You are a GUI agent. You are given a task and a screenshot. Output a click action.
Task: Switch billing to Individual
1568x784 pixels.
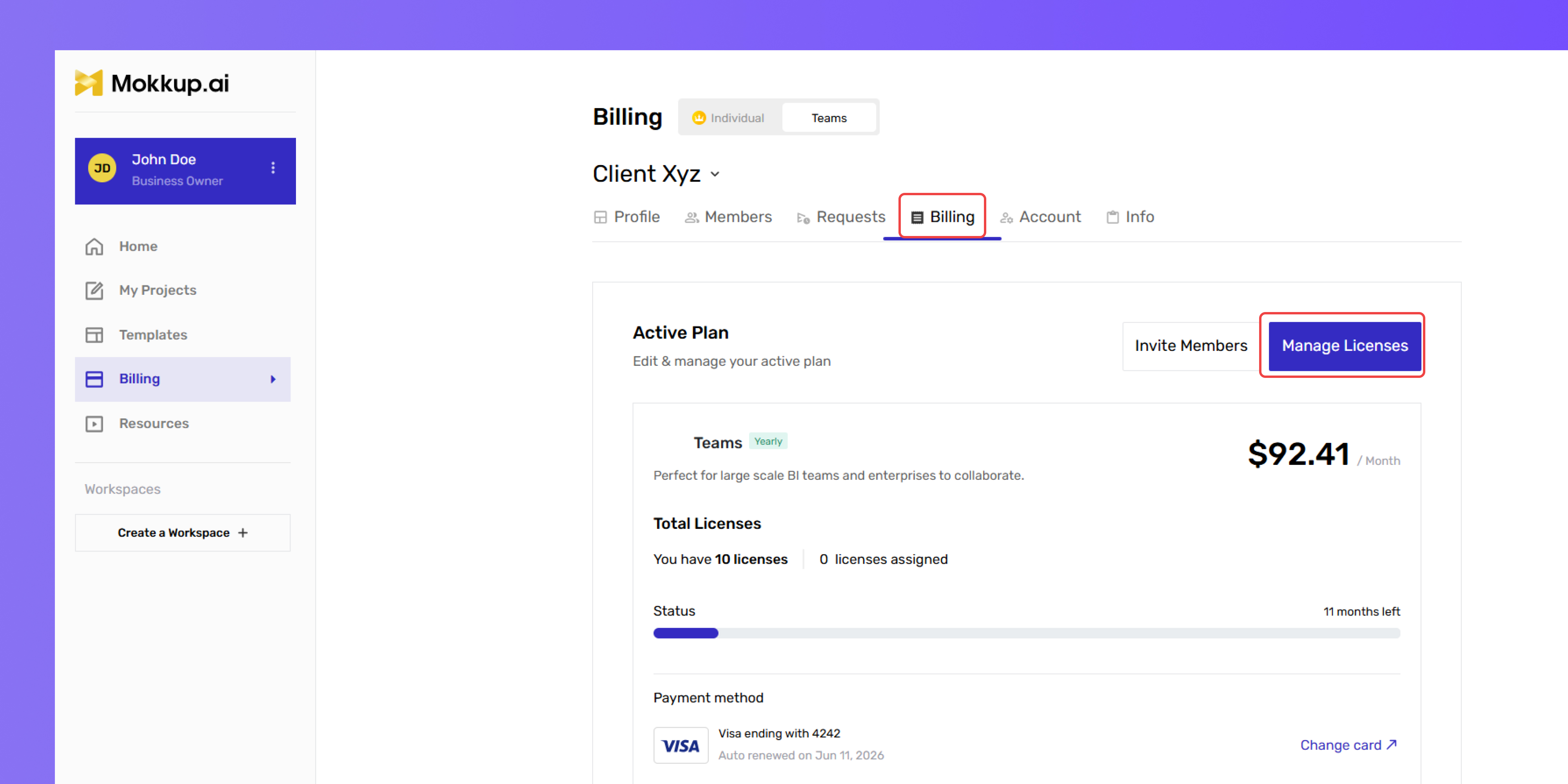(729, 118)
